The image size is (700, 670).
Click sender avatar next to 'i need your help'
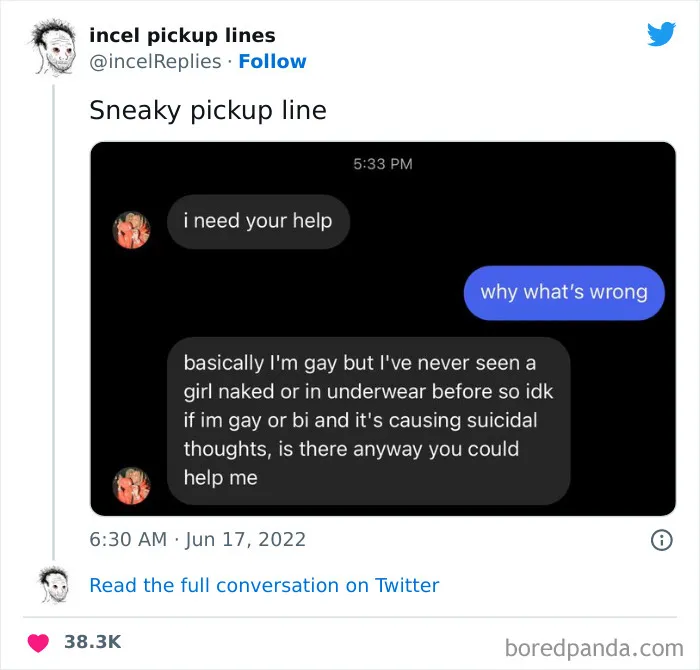click(131, 229)
